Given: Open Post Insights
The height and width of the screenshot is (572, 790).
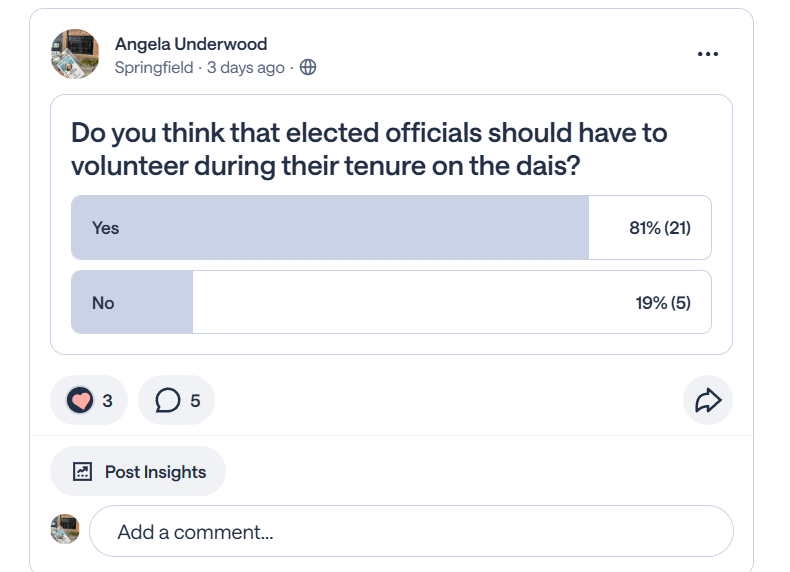Looking at the screenshot, I should pyautogui.click(x=155, y=472).
